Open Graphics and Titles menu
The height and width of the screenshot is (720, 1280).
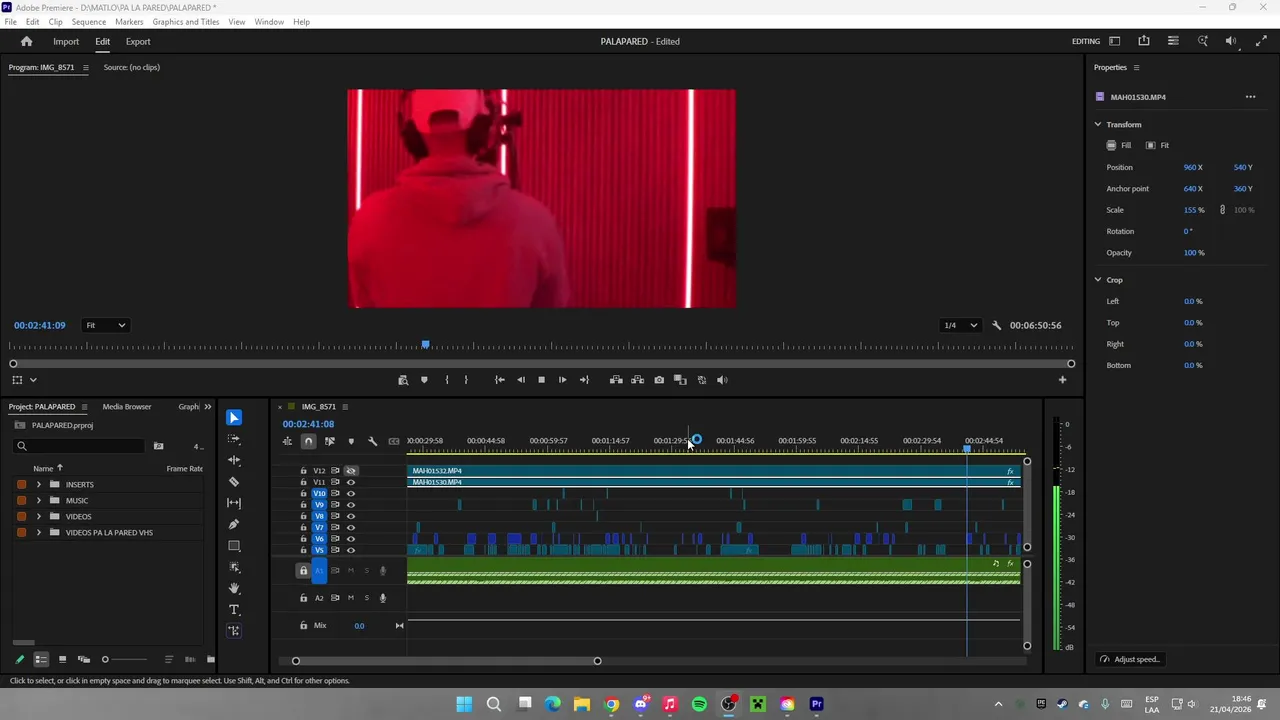point(186,22)
